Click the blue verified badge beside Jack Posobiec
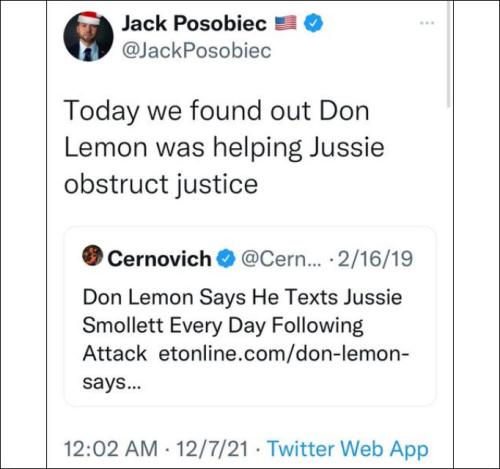The width and height of the screenshot is (500, 469). (314, 23)
